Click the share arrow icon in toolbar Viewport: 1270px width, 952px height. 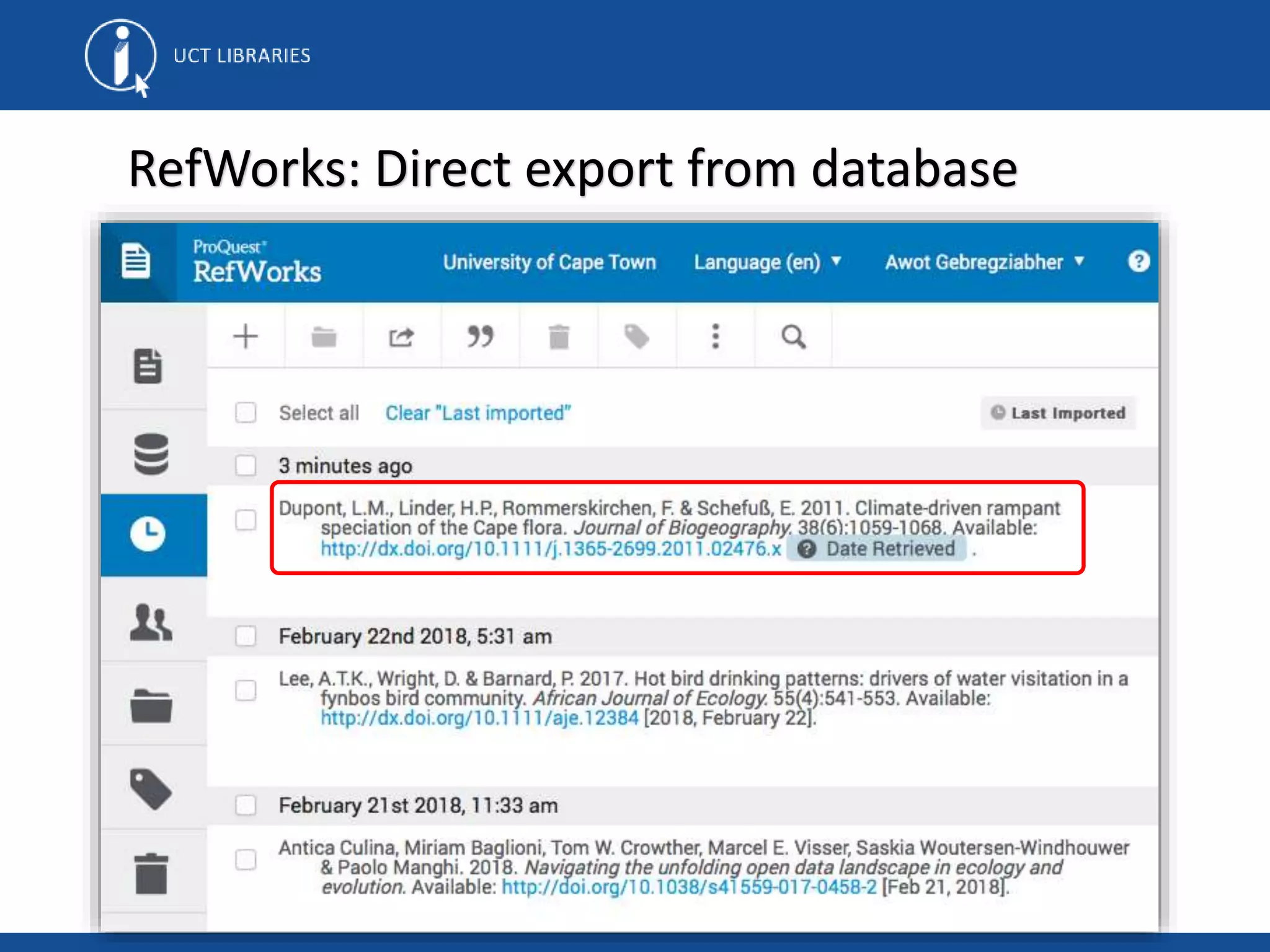(401, 337)
